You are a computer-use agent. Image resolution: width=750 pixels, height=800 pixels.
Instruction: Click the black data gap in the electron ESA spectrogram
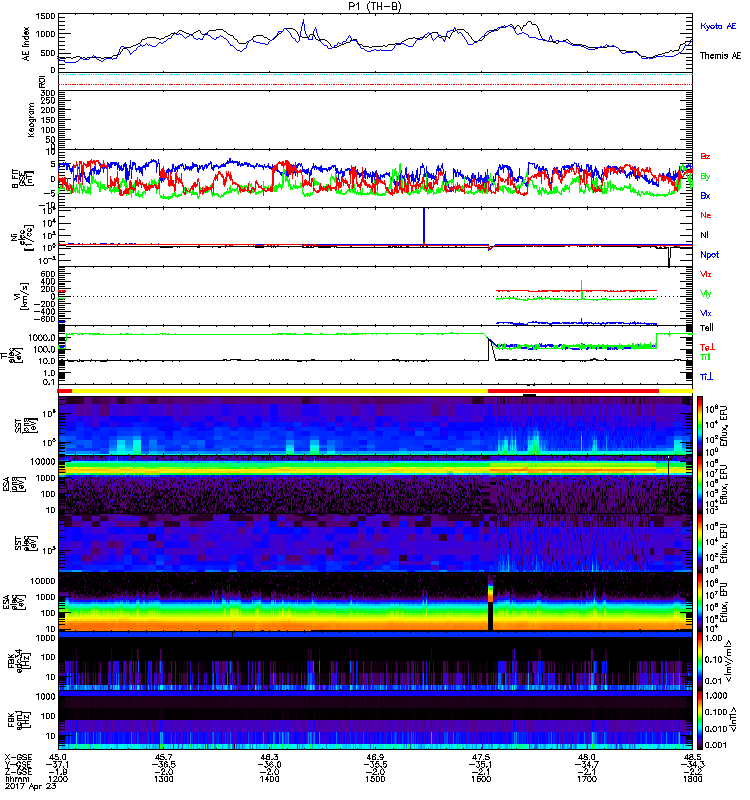(491, 616)
